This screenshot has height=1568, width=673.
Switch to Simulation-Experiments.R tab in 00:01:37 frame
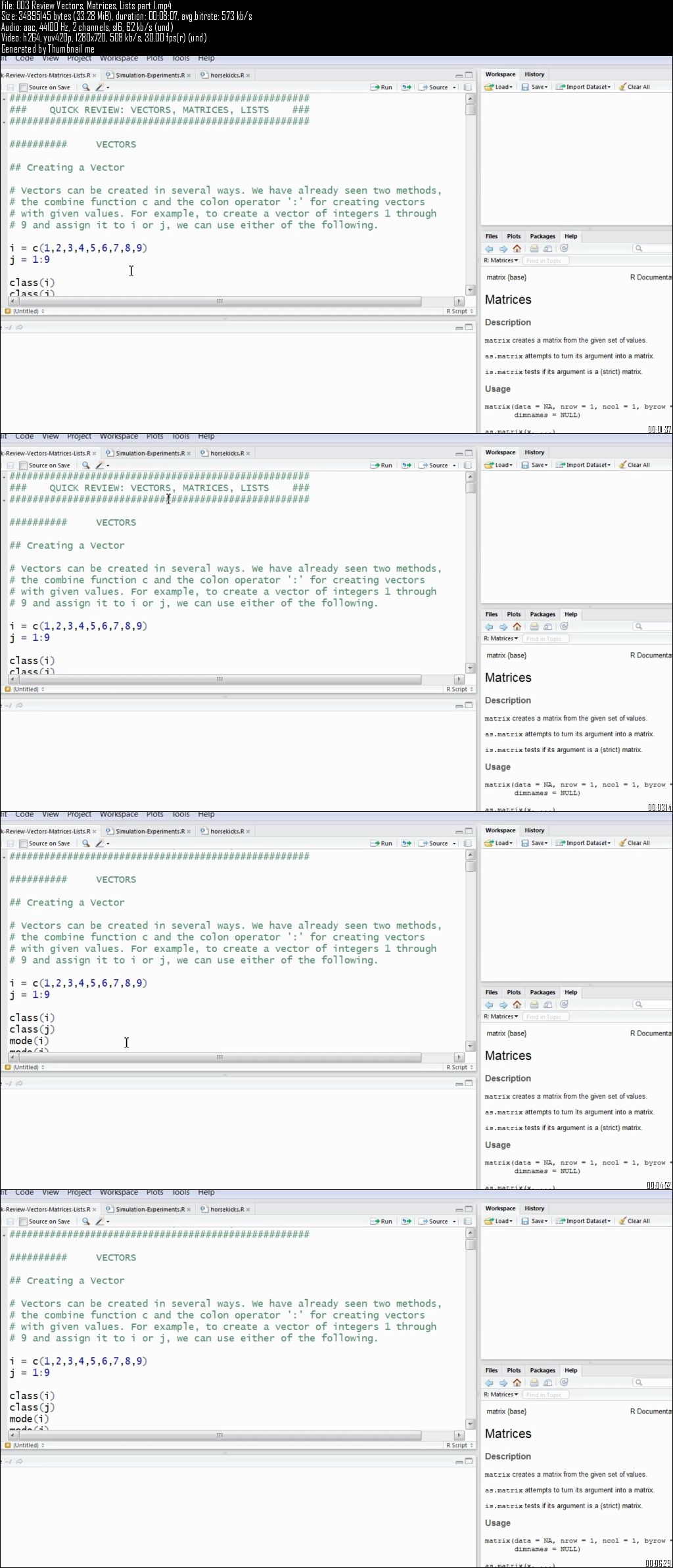[149, 76]
